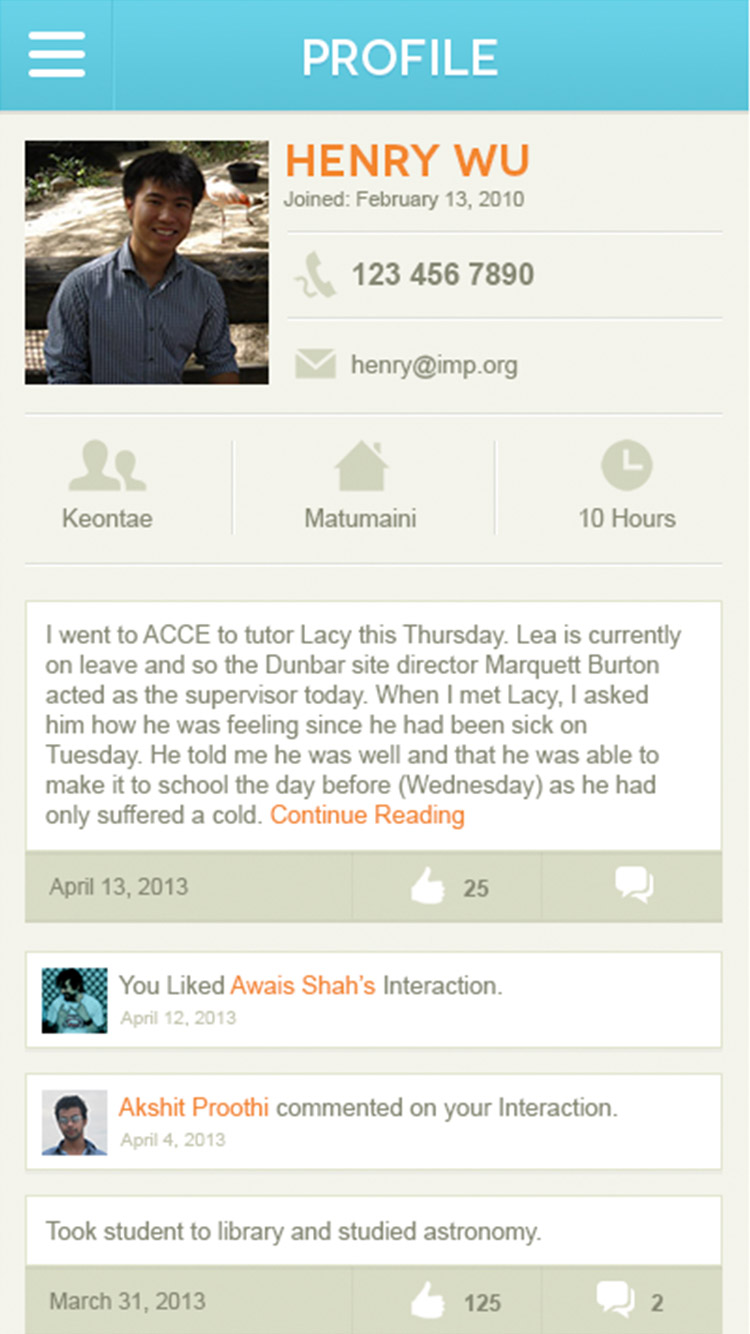The height and width of the screenshot is (1334, 750).
Task: Tap Akshit Proothi's avatar thumbnail
Action: click(74, 1122)
